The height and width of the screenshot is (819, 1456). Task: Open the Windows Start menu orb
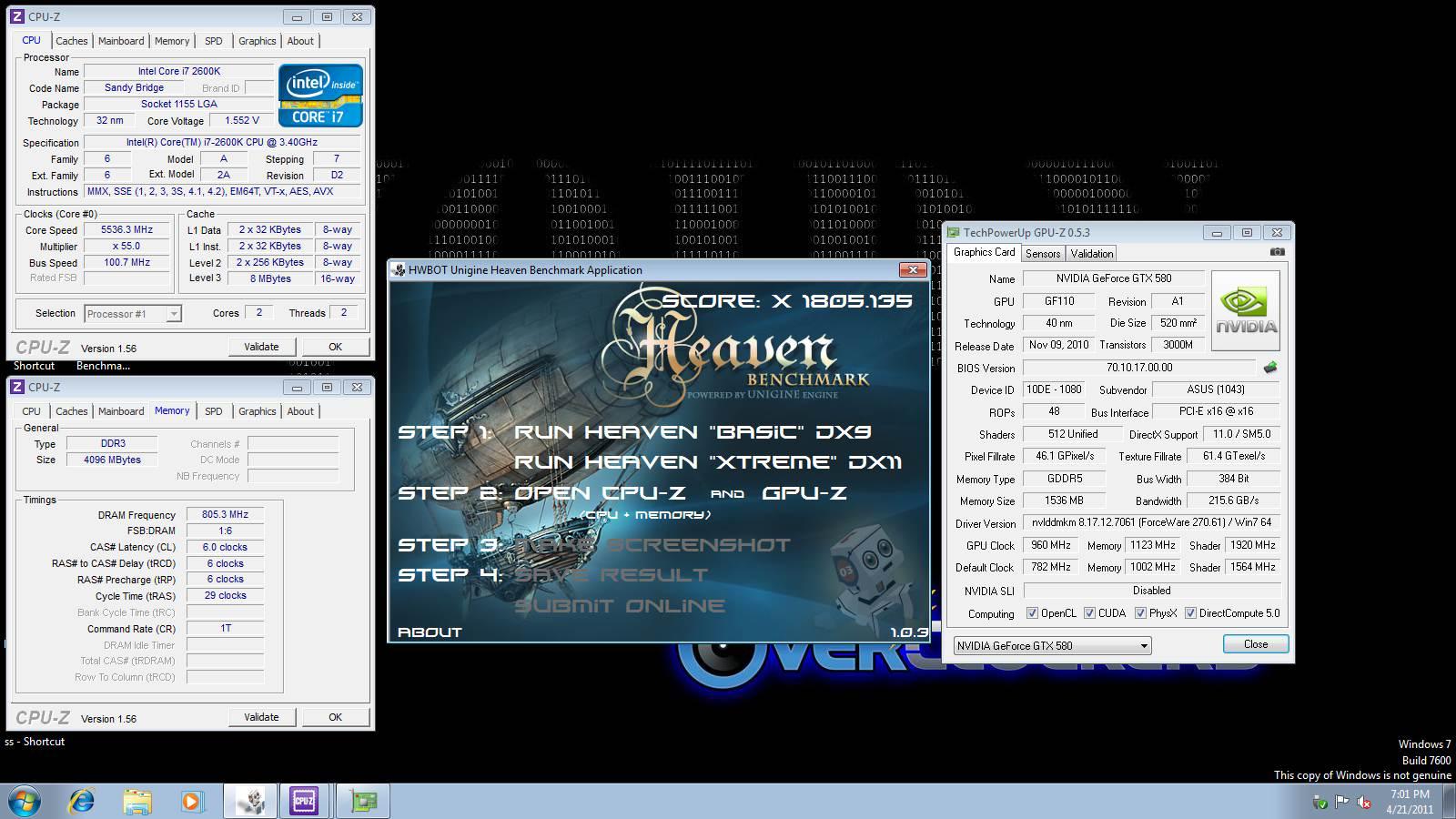click(24, 801)
